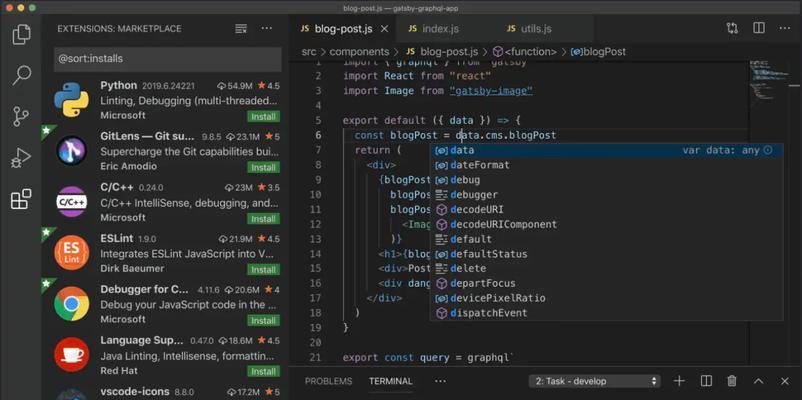The width and height of the screenshot is (802, 400).
Task: Click the GitLens extension logo
Action: click(72, 151)
